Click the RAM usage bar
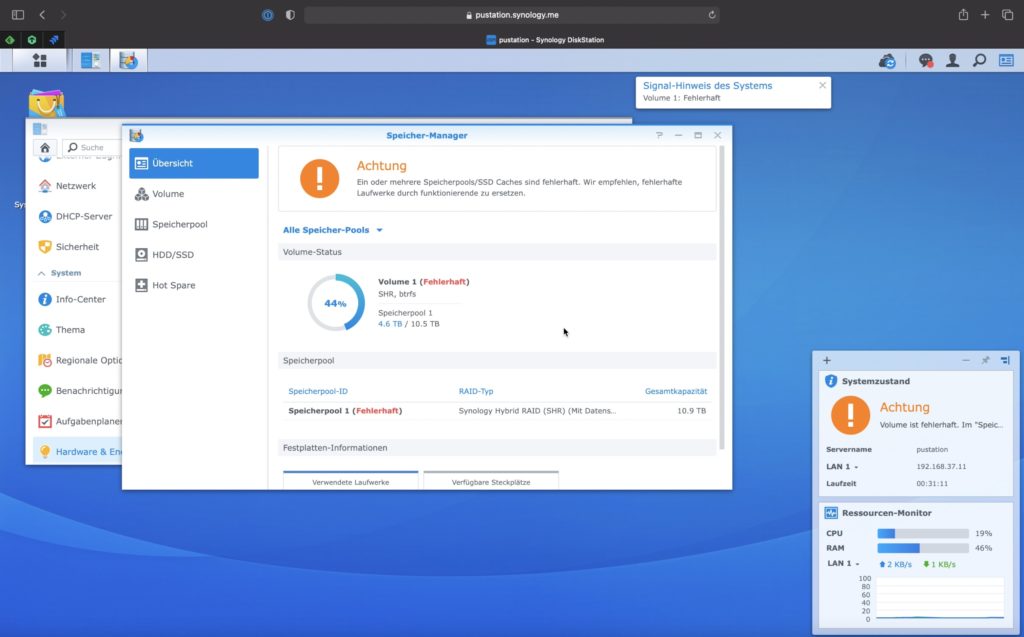 point(923,548)
